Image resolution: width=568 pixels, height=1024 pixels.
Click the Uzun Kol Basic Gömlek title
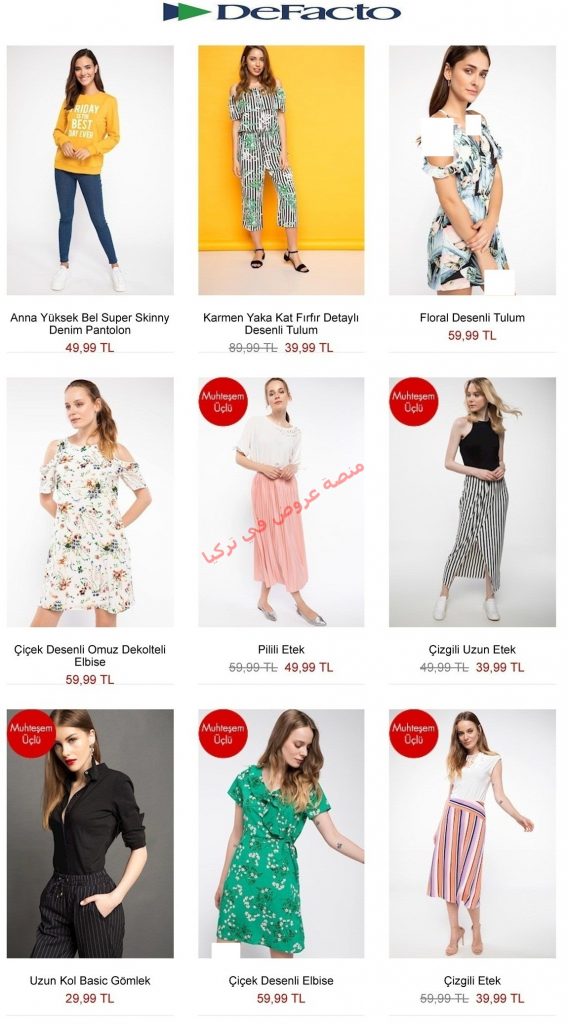(90, 981)
